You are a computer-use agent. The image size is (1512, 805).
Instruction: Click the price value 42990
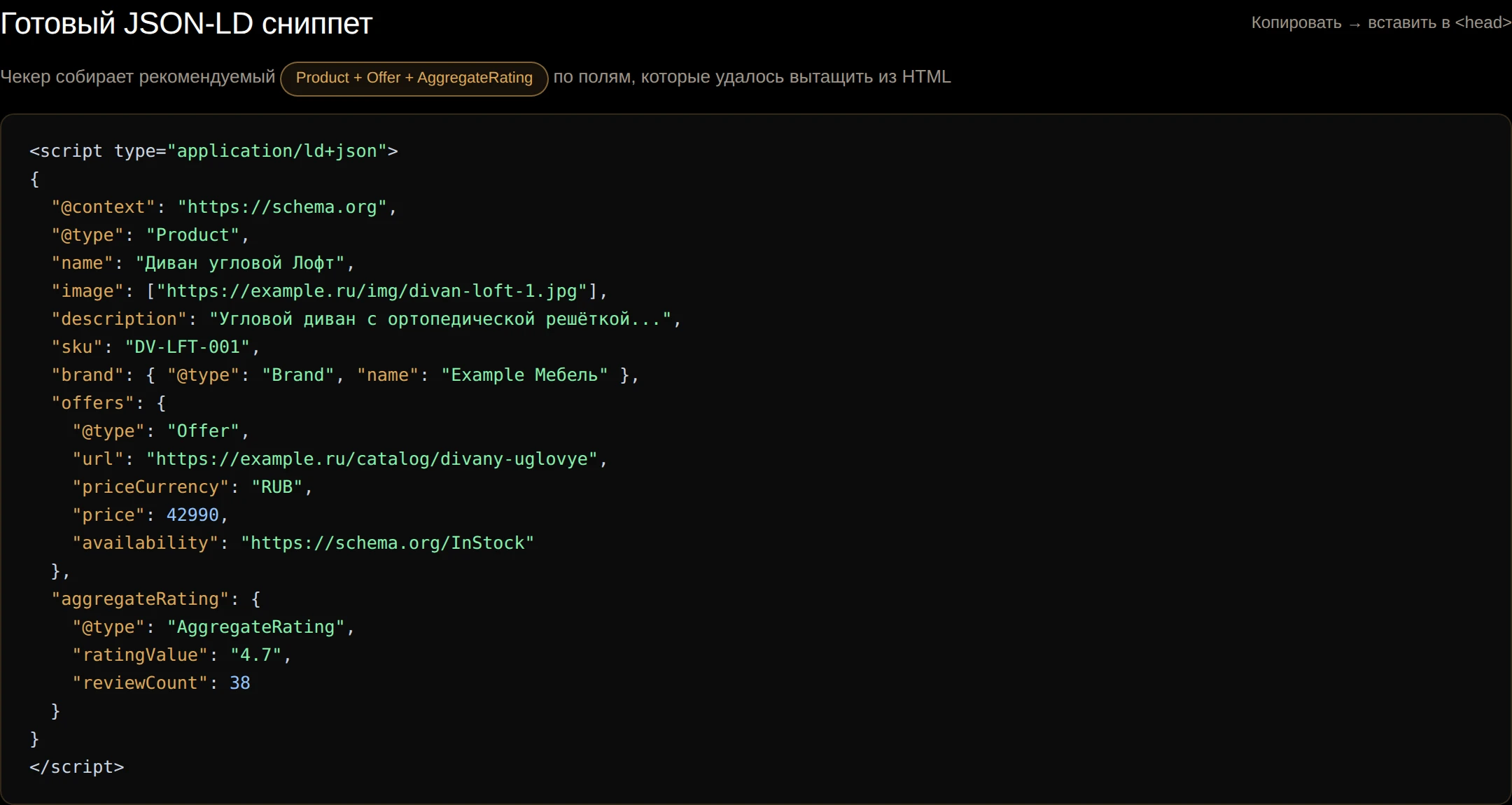click(x=192, y=515)
